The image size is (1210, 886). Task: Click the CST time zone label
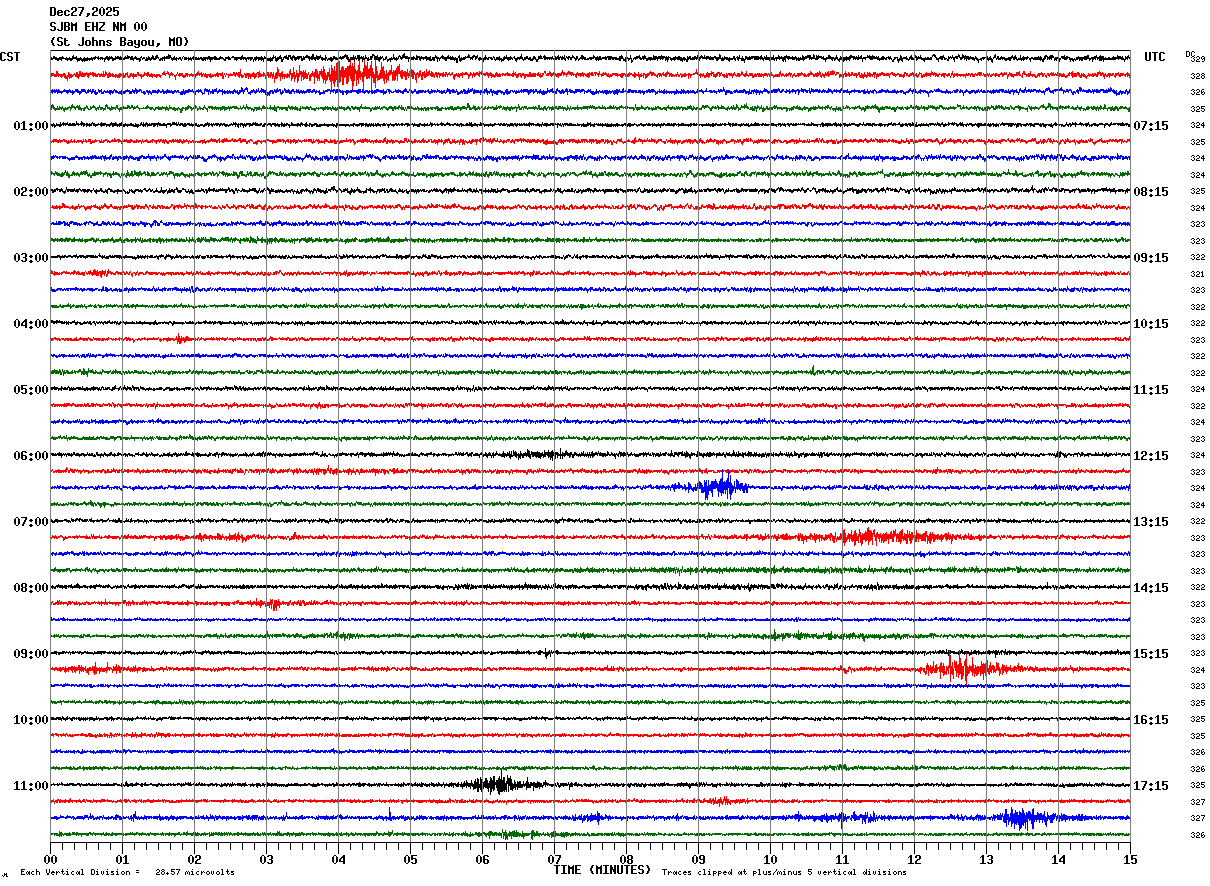pyautogui.click(x=10, y=57)
